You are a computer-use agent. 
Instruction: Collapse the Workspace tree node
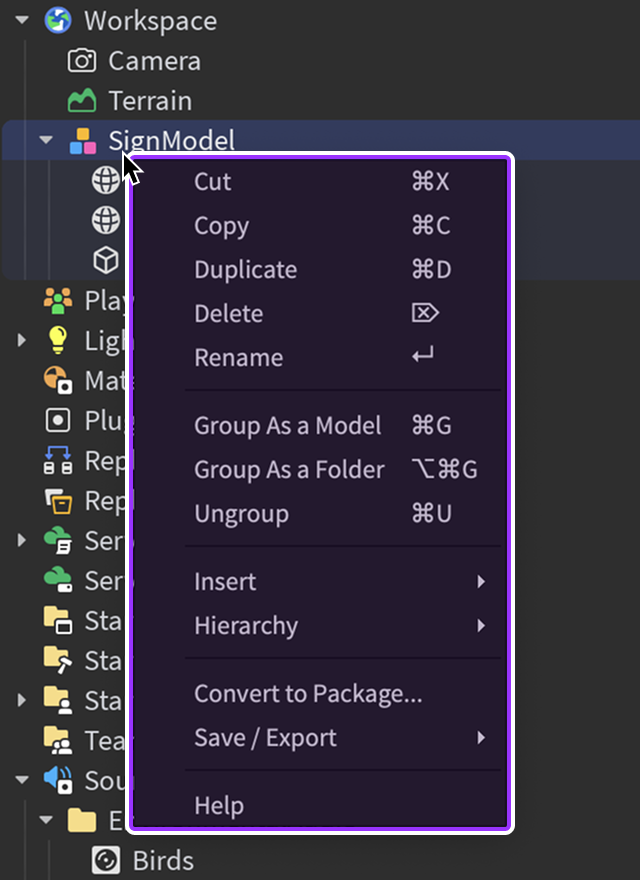pos(22,21)
